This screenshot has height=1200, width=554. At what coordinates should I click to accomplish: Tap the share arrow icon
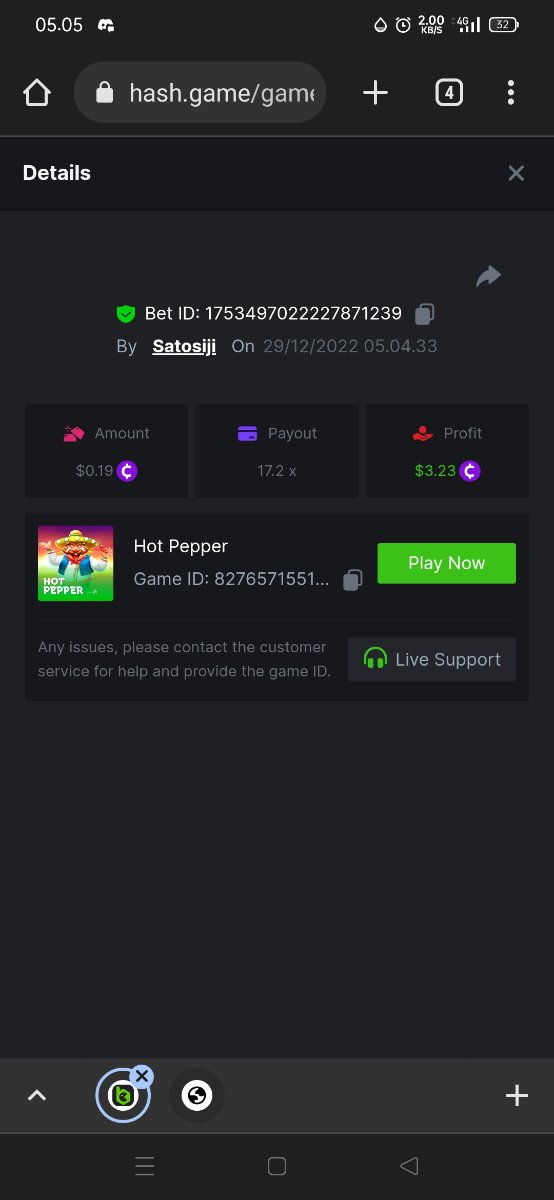pyautogui.click(x=488, y=276)
